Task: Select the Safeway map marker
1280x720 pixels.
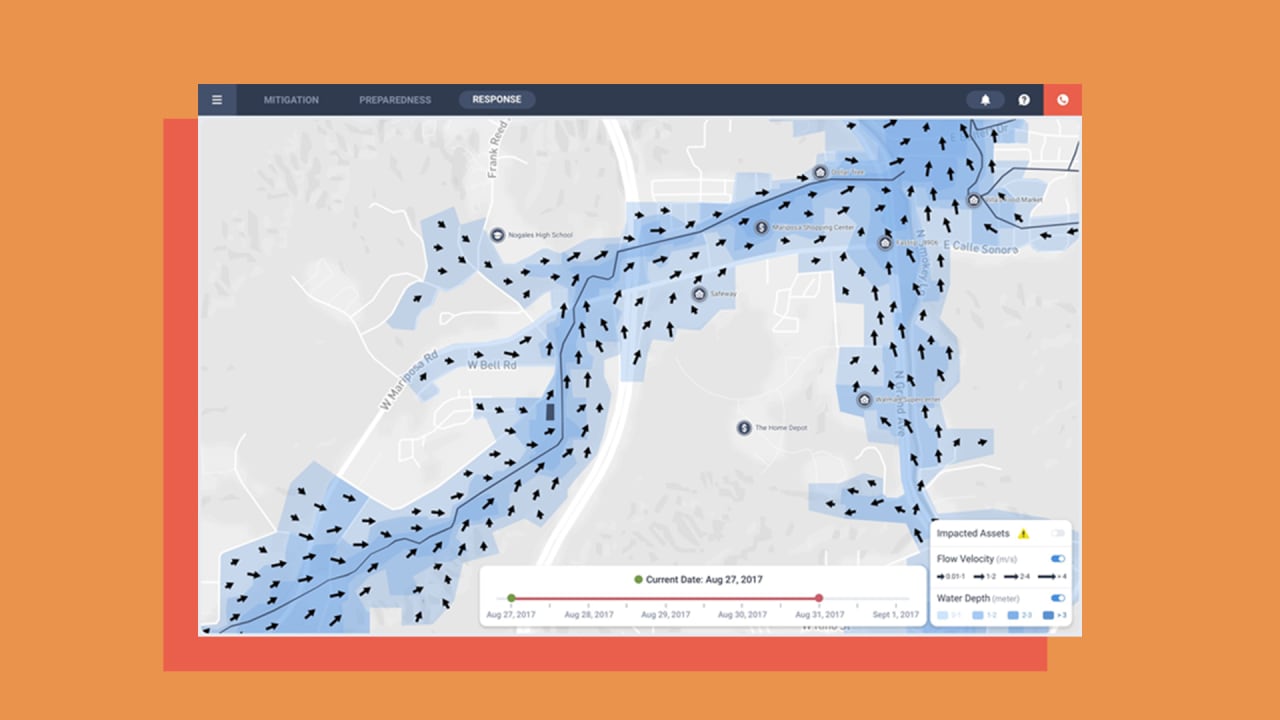Action: [x=699, y=293]
